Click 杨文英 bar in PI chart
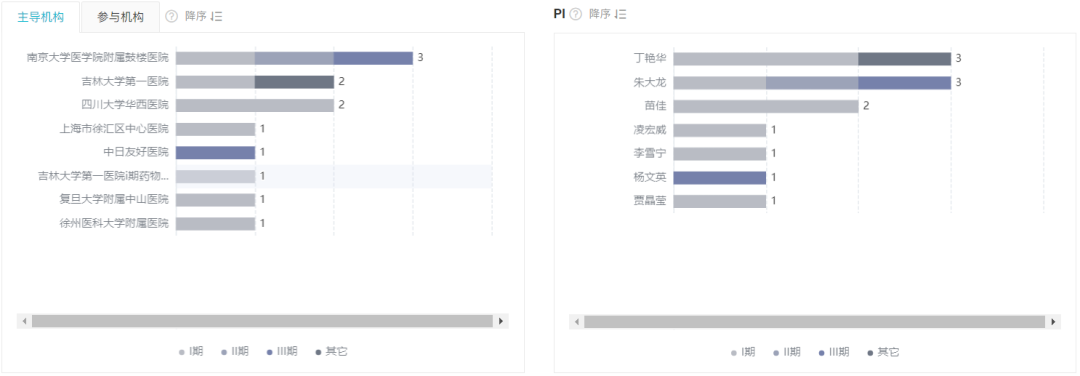This screenshot has height=376, width=1080. 720,178
